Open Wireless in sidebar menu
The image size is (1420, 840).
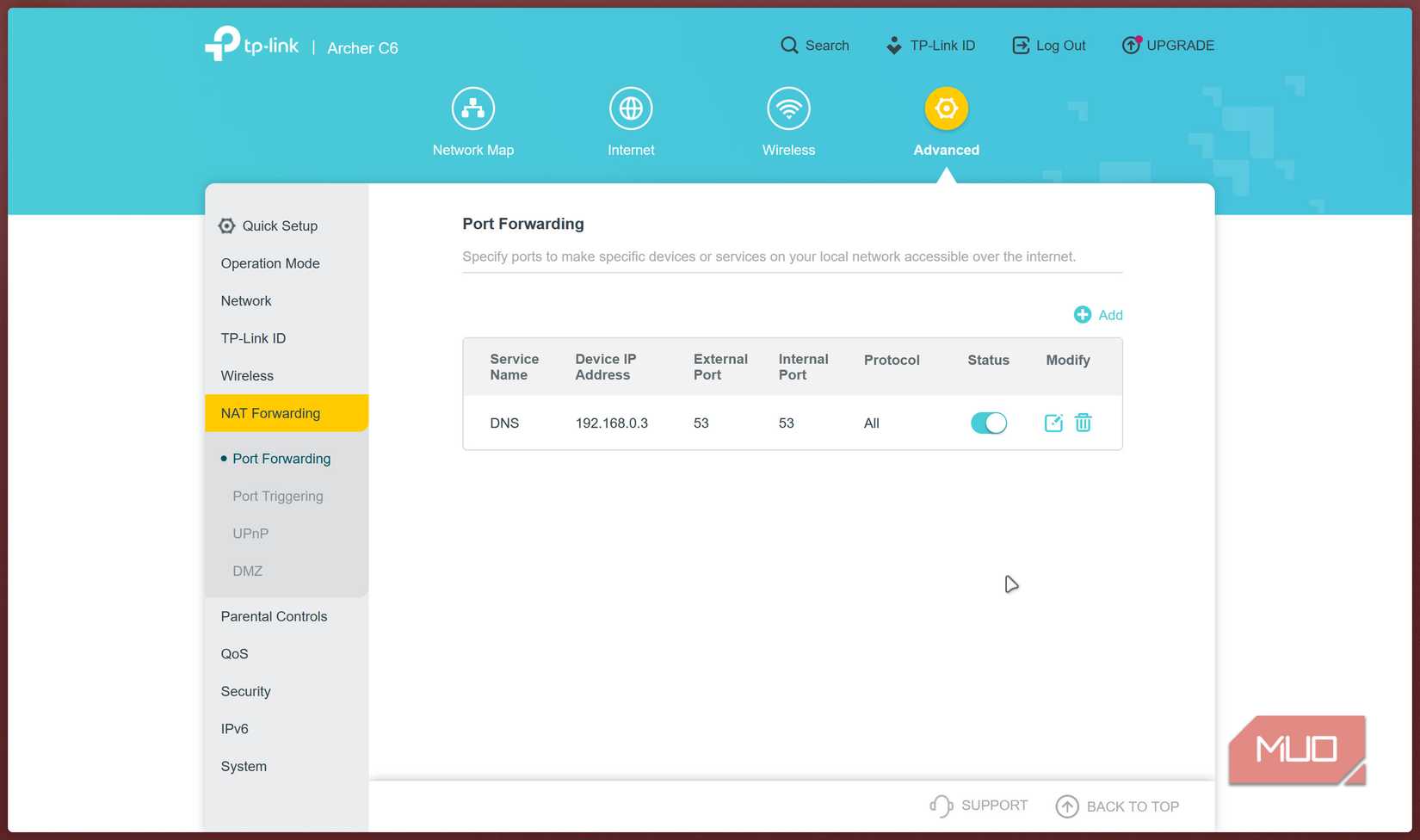[x=247, y=376]
